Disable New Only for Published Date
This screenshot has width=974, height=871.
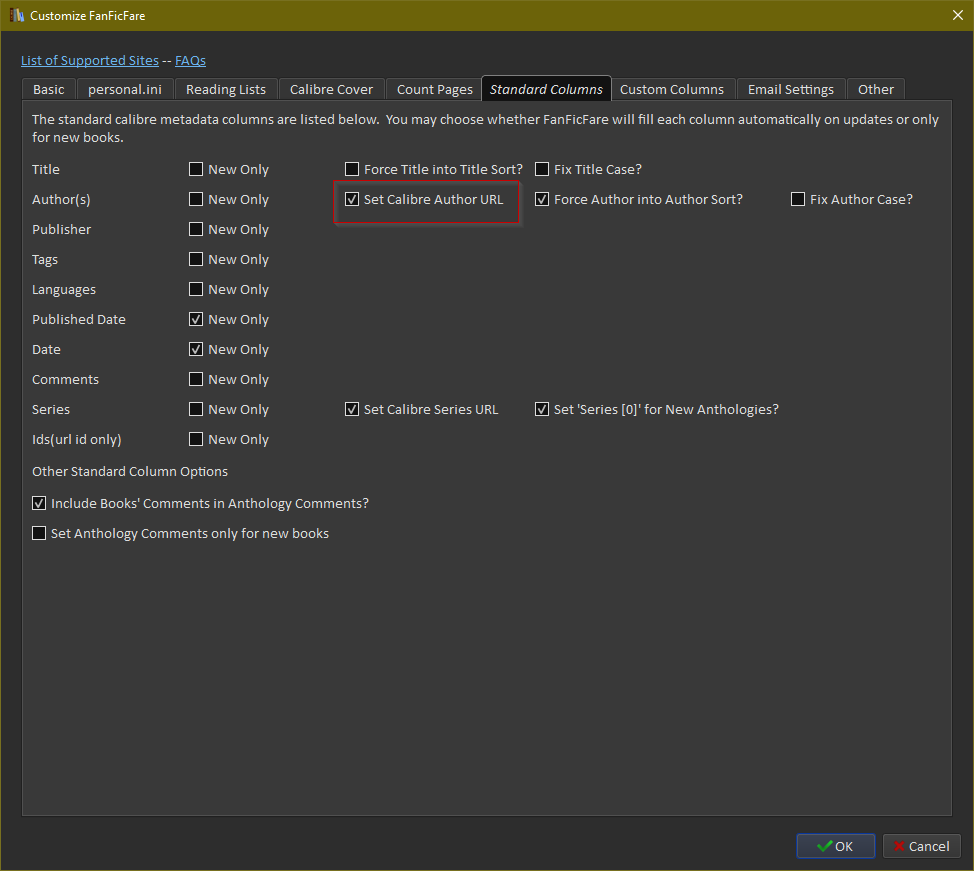[196, 320]
